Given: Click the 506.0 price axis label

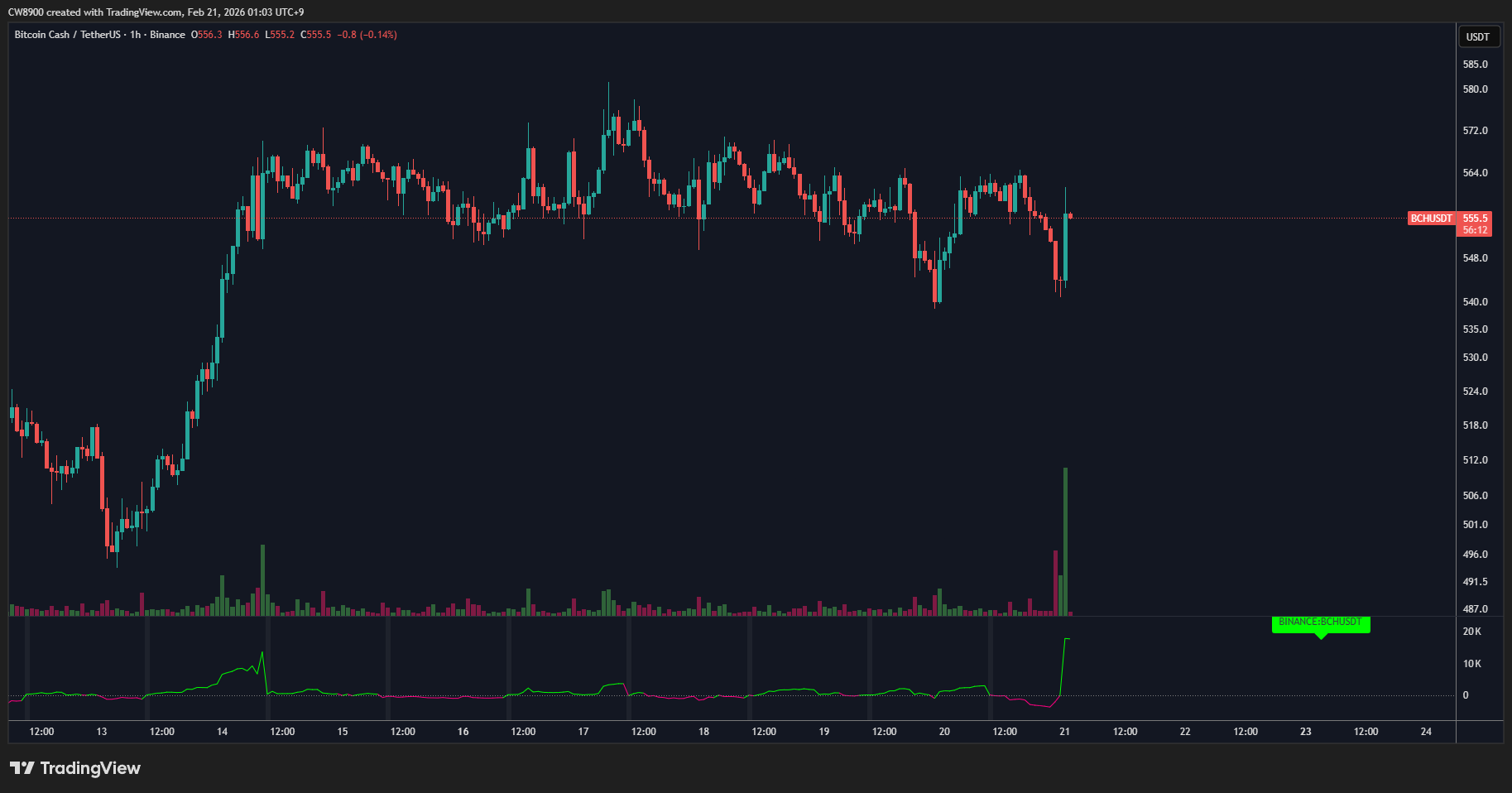Looking at the screenshot, I should 1475,496.
